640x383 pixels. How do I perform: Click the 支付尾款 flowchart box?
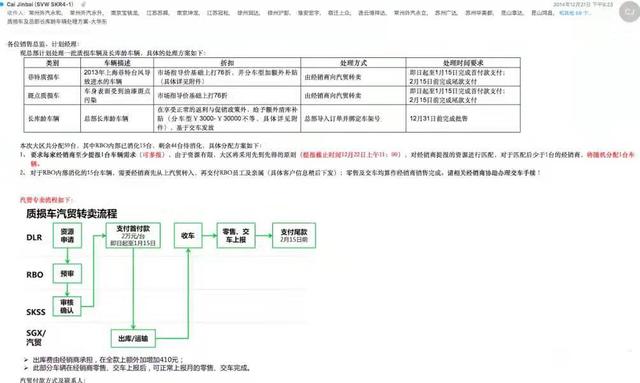294,236
